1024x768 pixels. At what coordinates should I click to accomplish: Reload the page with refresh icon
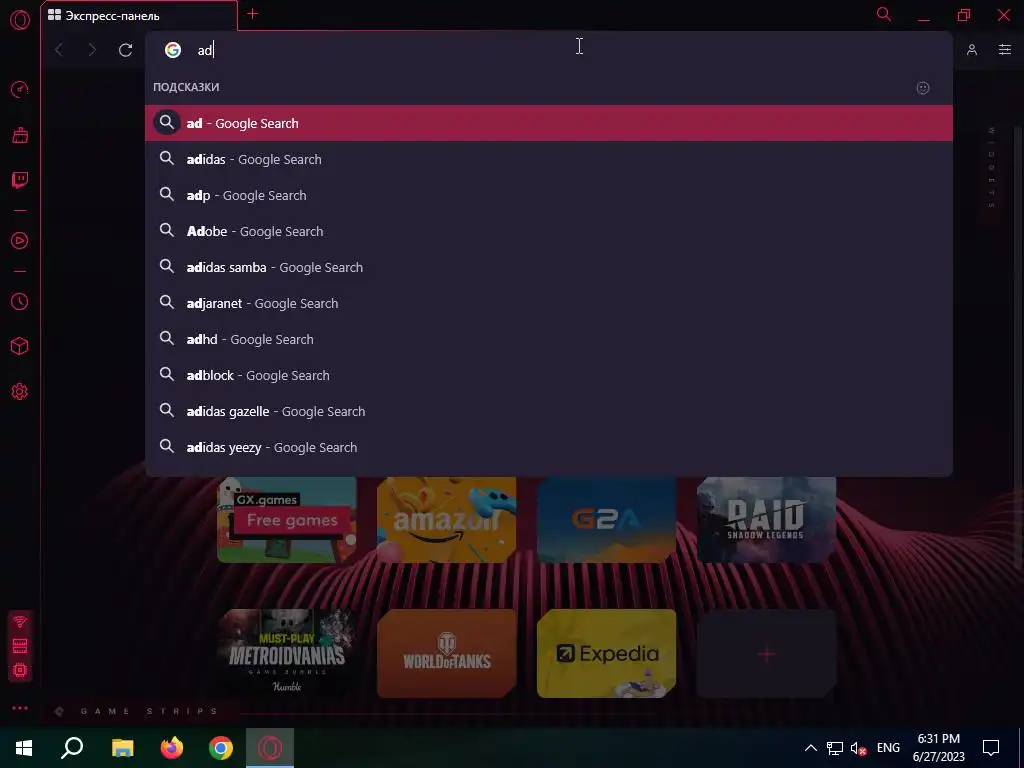125,50
